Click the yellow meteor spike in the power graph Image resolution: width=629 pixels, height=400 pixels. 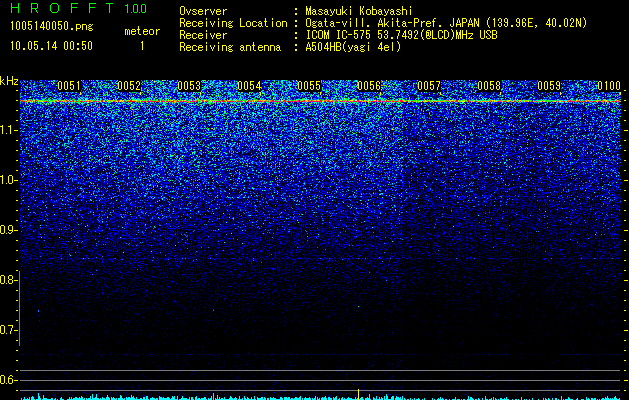tap(359, 394)
